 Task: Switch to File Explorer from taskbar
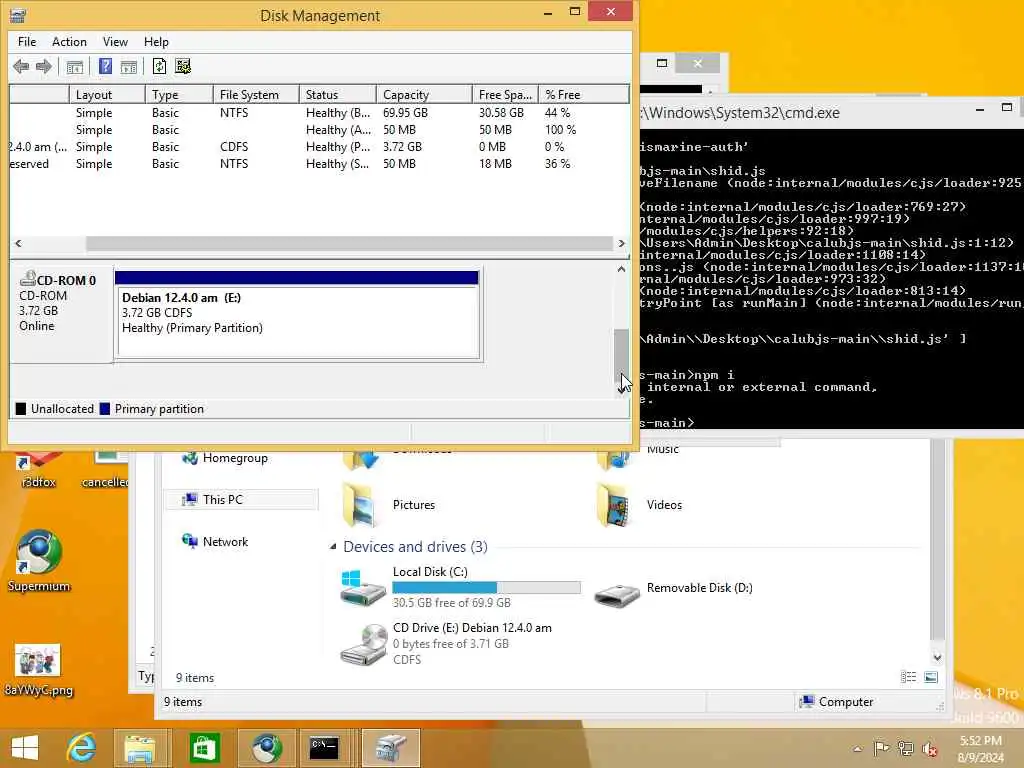coord(140,748)
